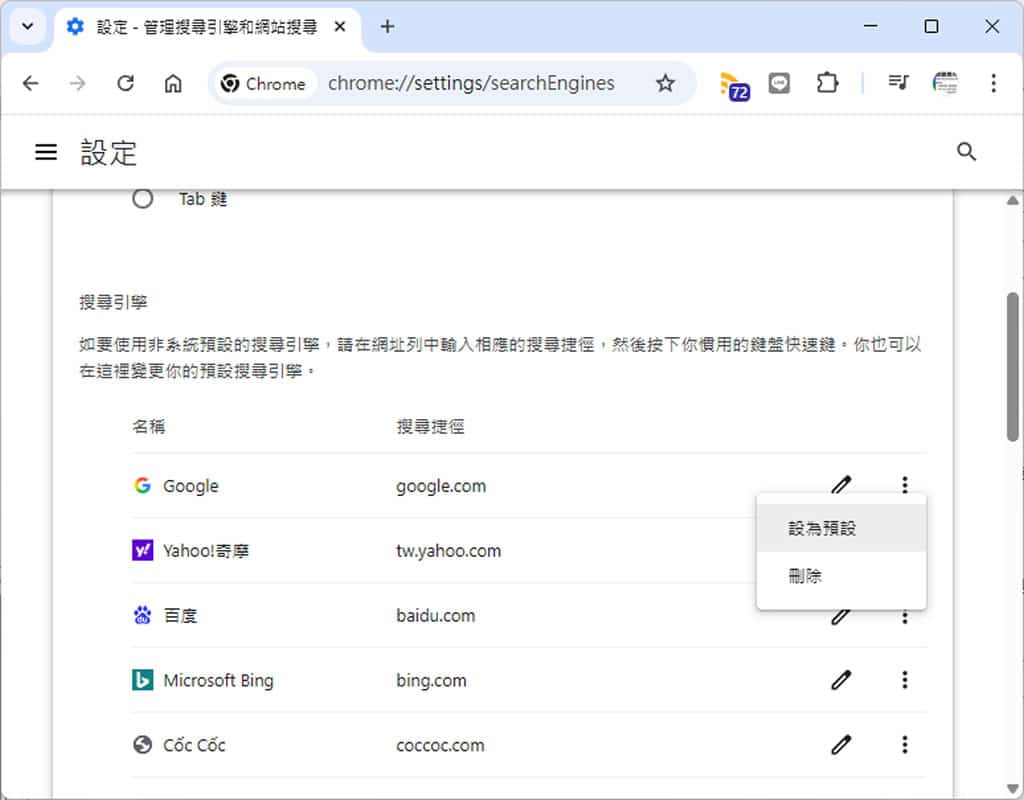This screenshot has height=800, width=1024.
Task: Choose 刪除 in the context menu
Action: pos(841,576)
